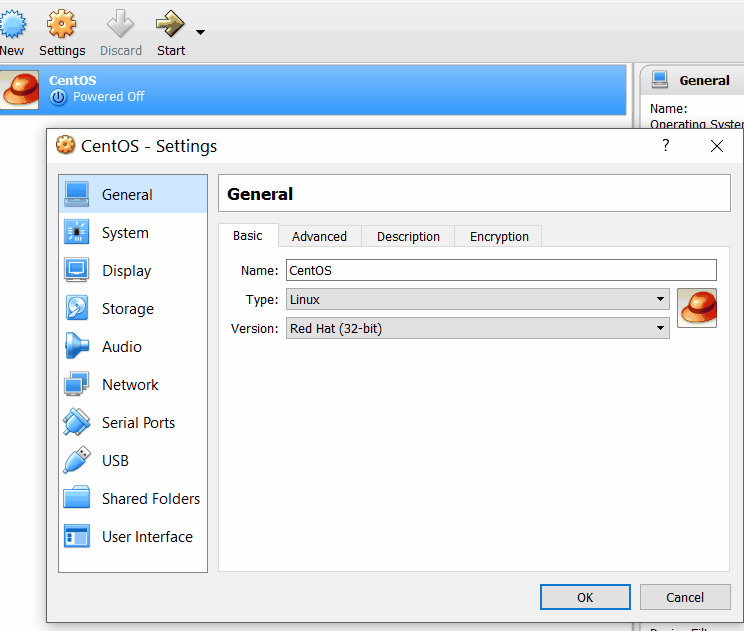Open the Version dropdown showing Red Hat (32-bit)
This screenshot has width=744, height=631.
[477, 328]
